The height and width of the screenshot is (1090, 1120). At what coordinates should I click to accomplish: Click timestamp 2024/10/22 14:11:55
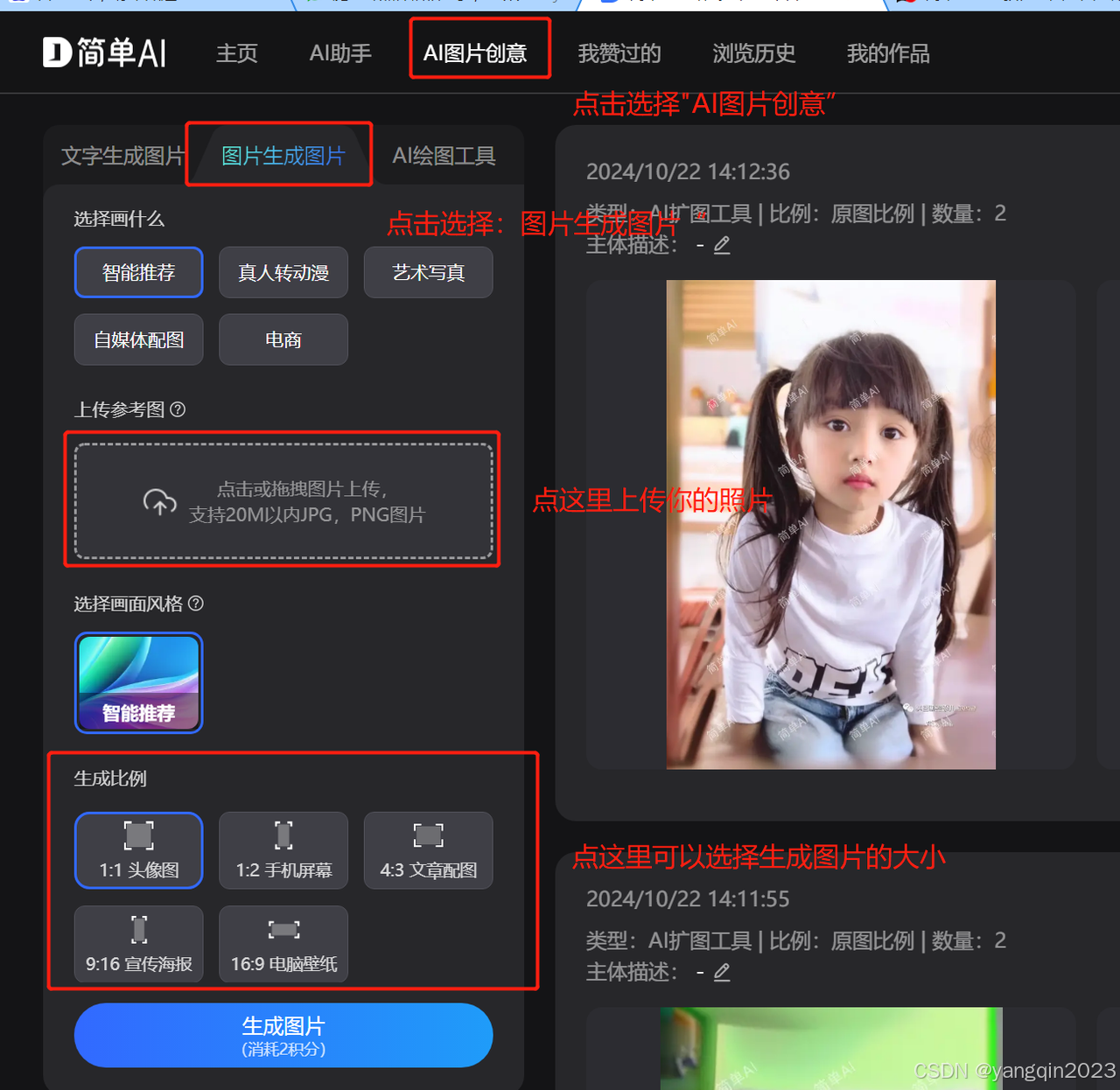688,898
